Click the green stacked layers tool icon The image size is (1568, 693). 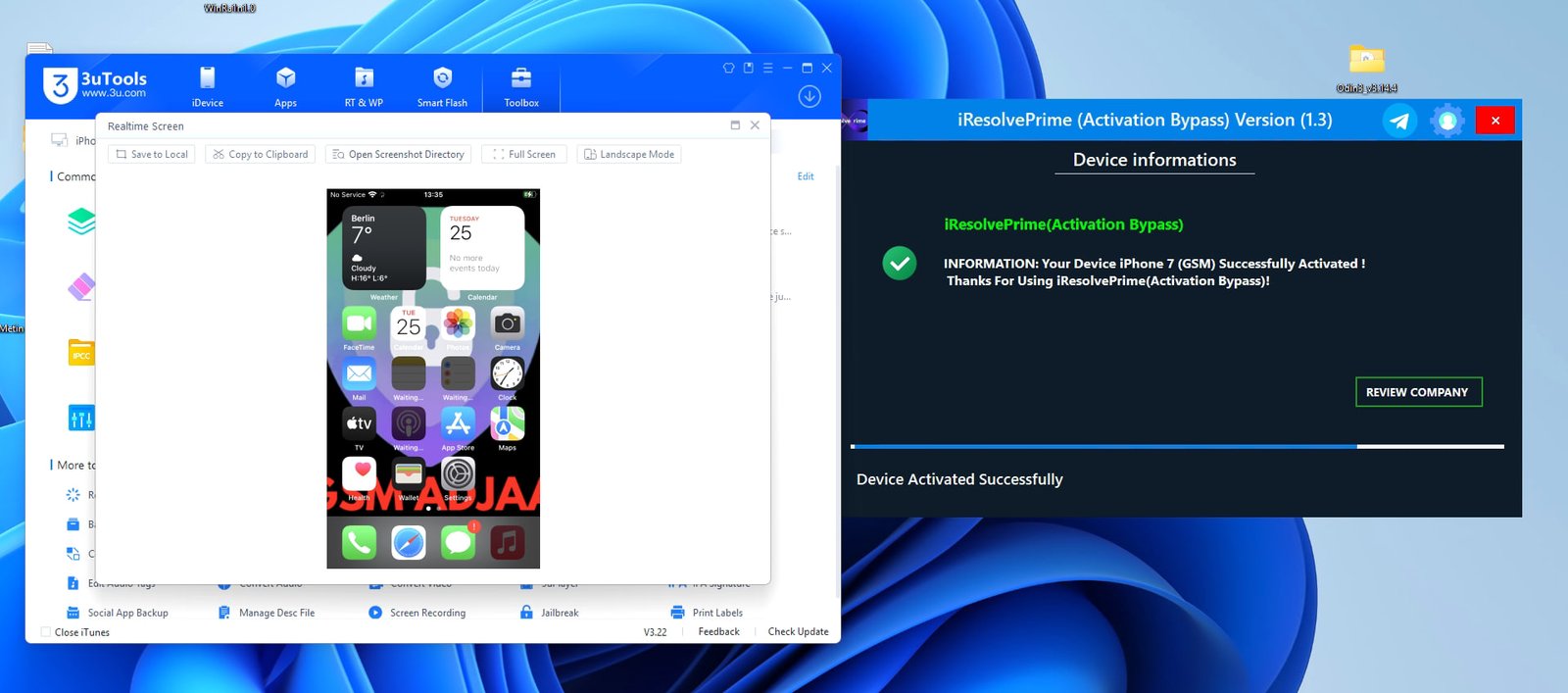click(x=81, y=222)
